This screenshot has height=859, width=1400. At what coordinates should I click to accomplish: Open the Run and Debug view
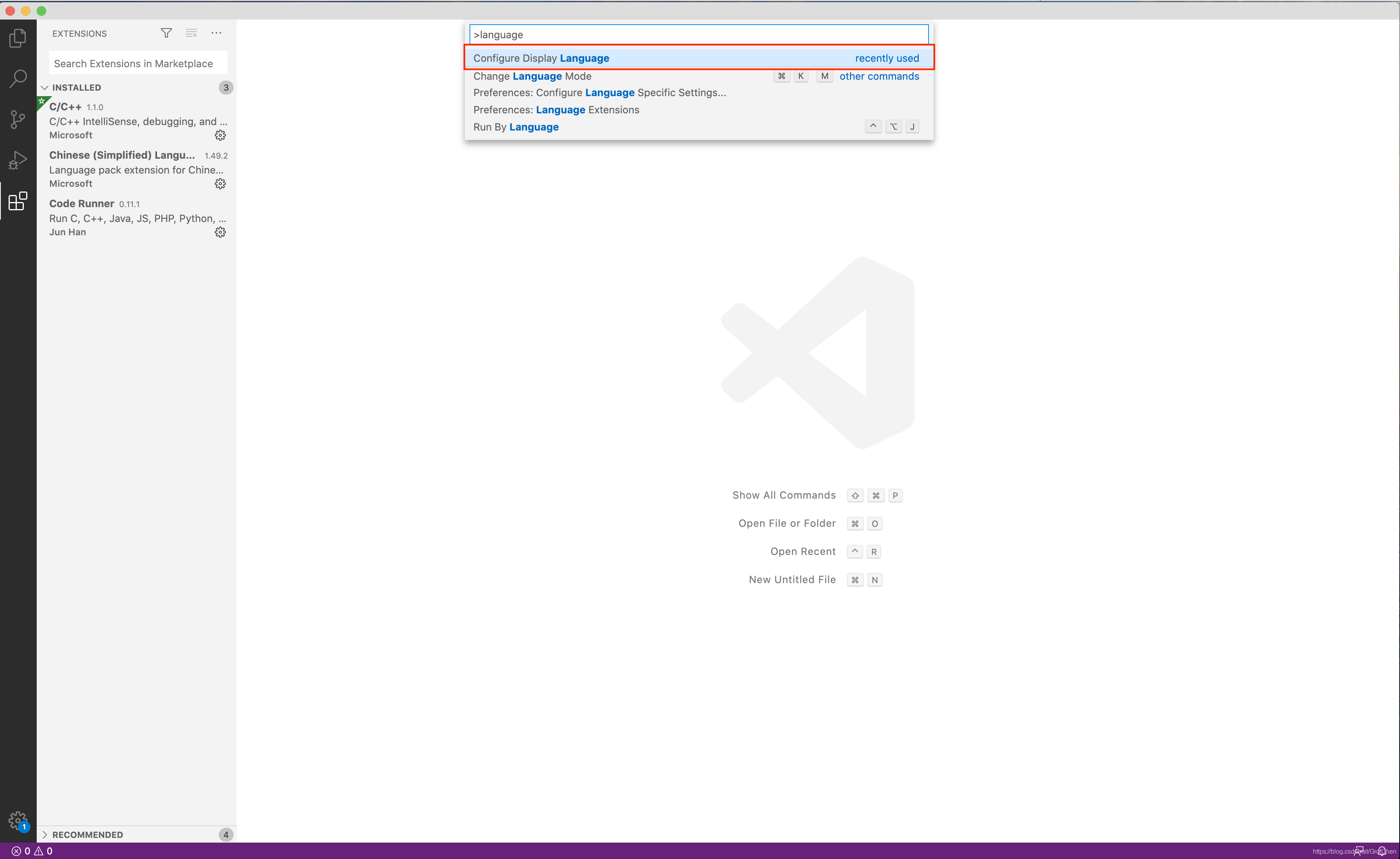pyautogui.click(x=18, y=160)
